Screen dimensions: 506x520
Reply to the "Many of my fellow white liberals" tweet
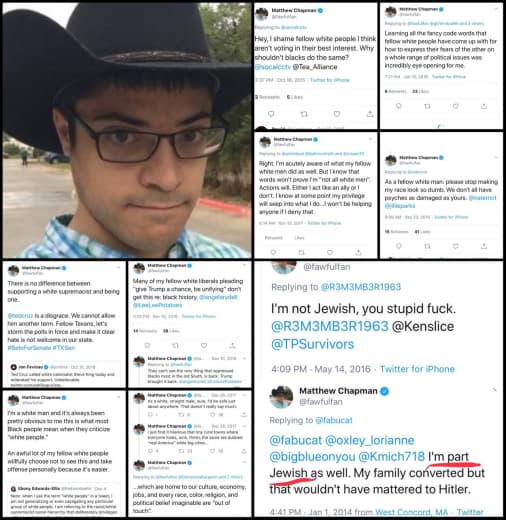click(147, 345)
